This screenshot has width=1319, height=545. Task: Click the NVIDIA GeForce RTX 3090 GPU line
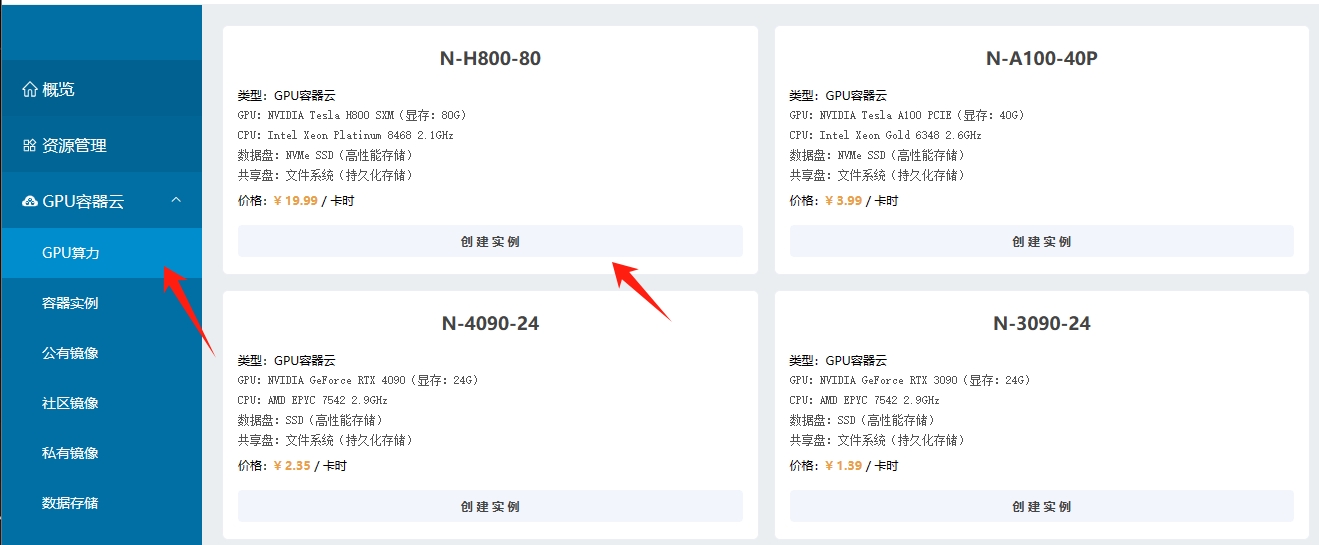[x=911, y=380]
